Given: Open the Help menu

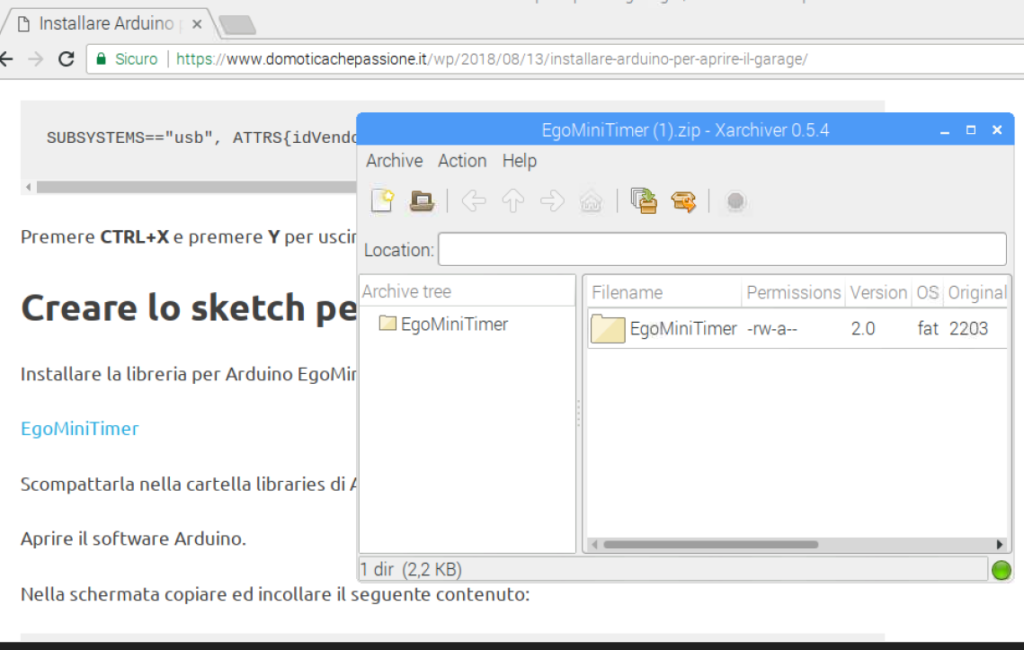Looking at the screenshot, I should [x=519, y=161].
